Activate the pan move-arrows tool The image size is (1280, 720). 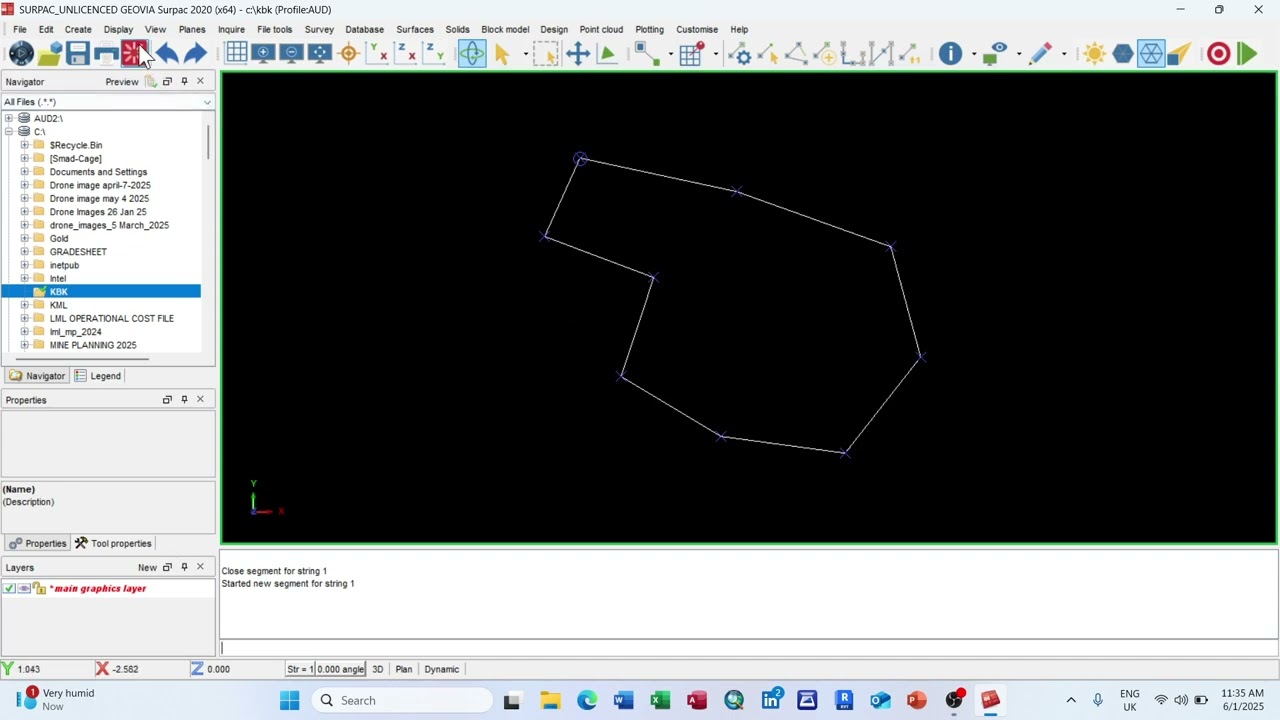(578, 54)
